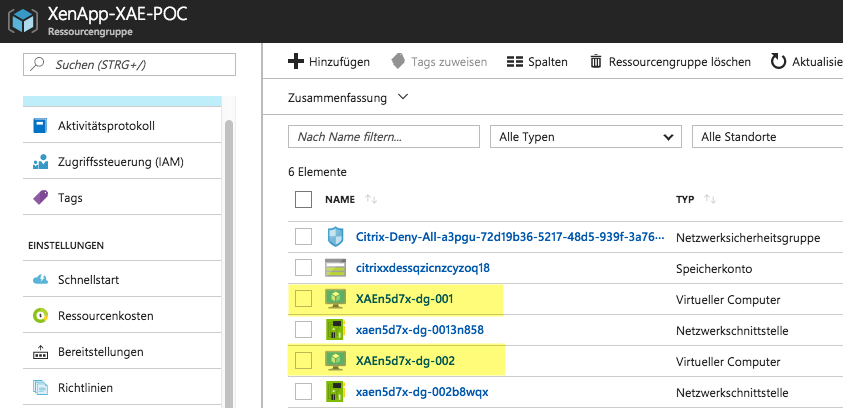
Task: Click the plus icon for Hinzufügen
Action: pos(296,61)
